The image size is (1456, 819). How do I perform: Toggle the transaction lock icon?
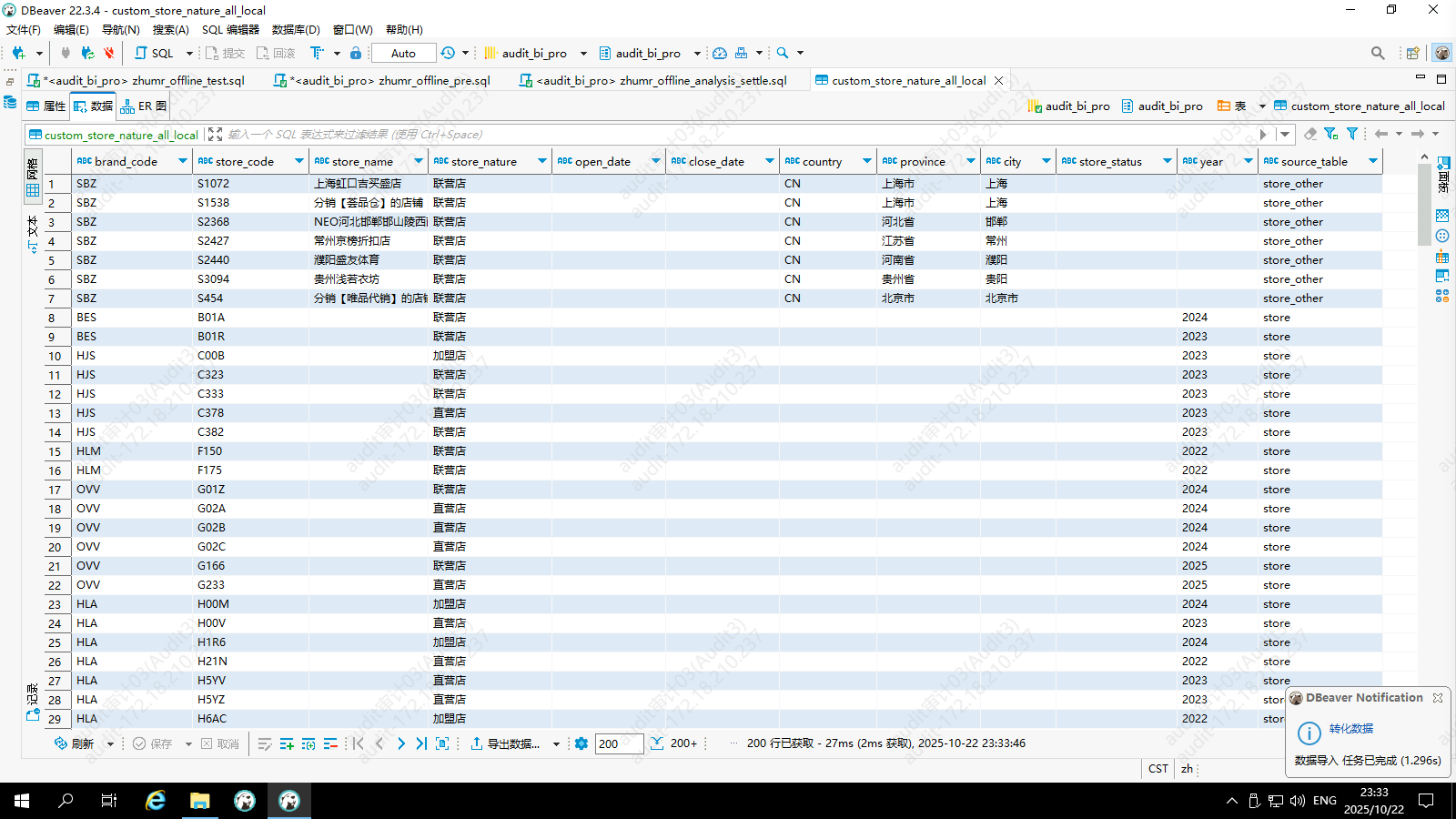click(x=356, y=53)
